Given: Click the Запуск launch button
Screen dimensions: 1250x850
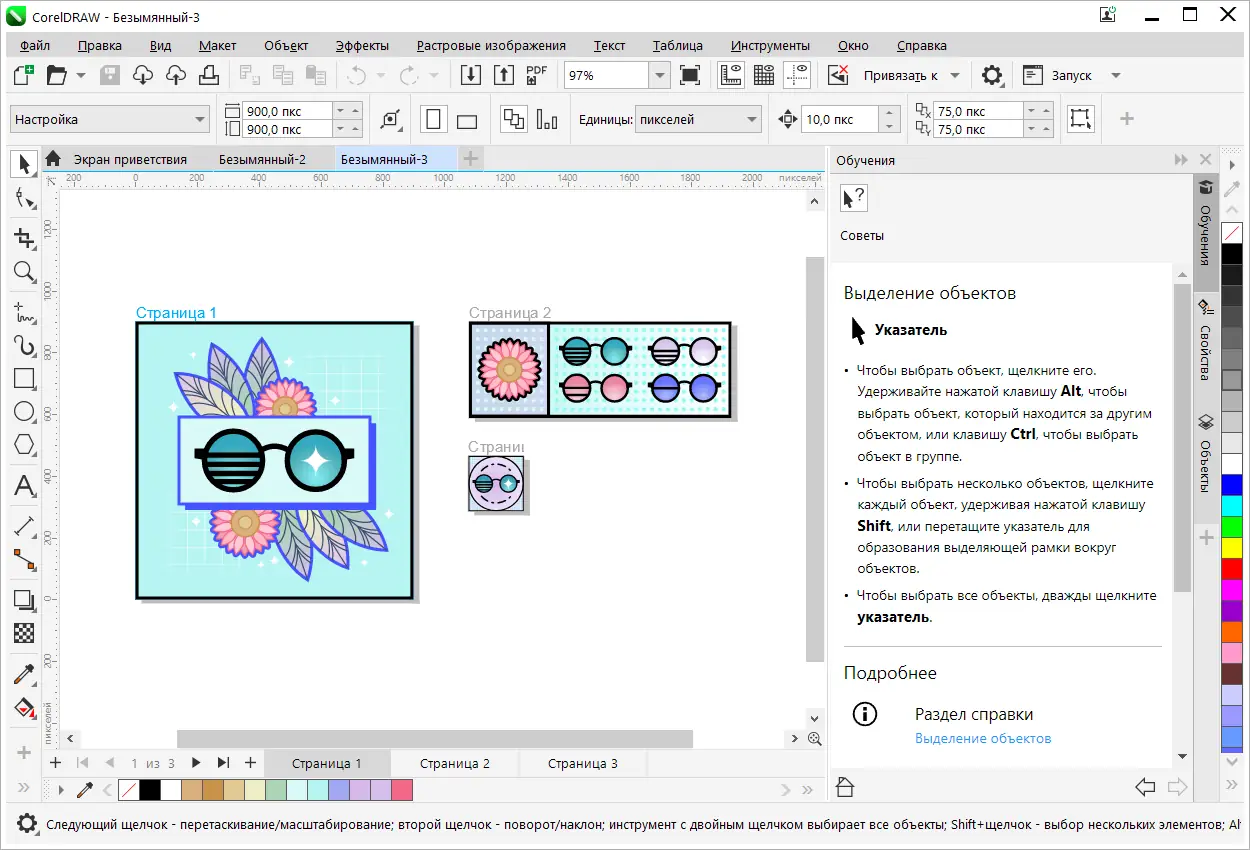Looking at the screenshot, I should [x=1071, y=75].
